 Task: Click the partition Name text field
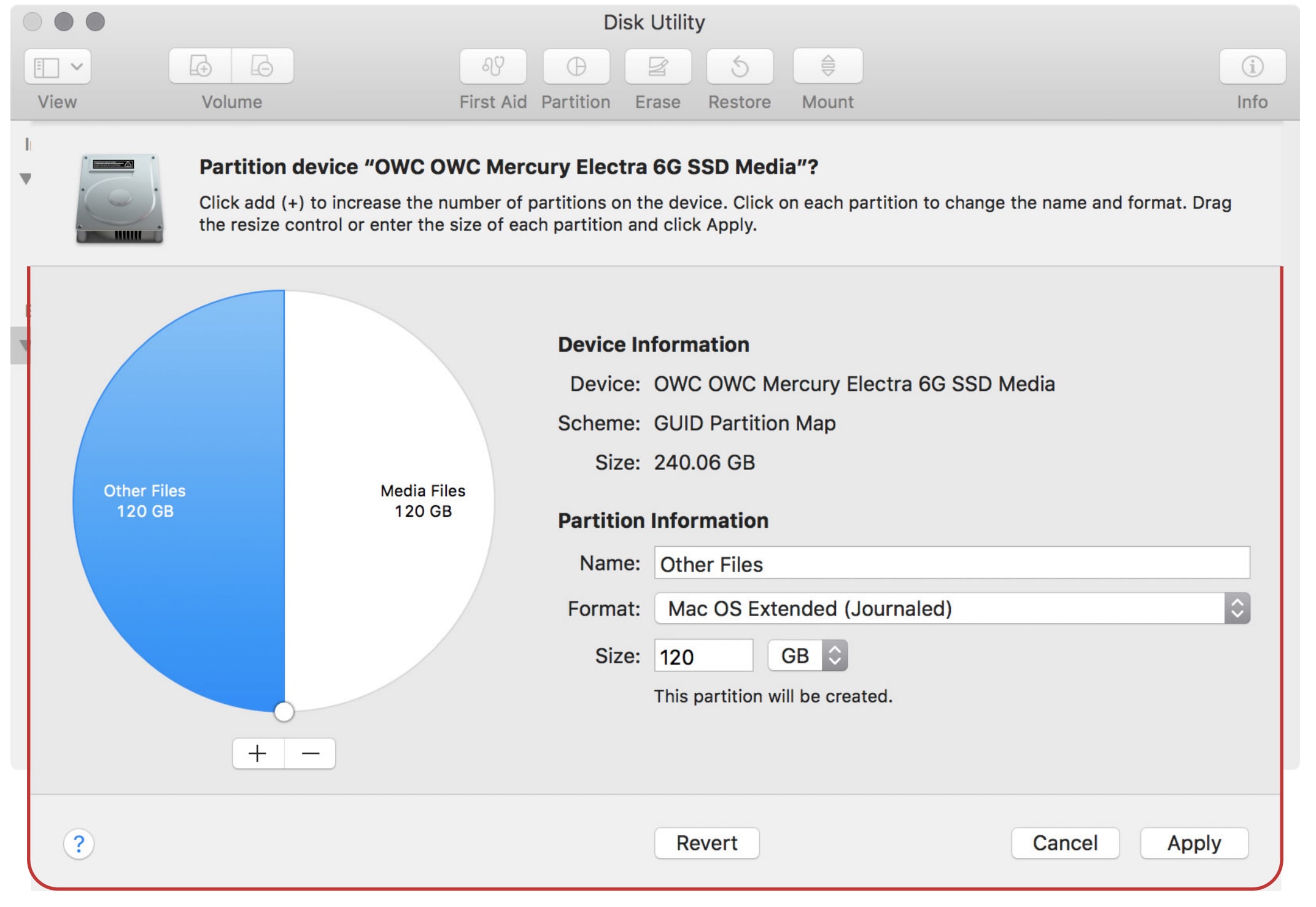tap(951, 563)
